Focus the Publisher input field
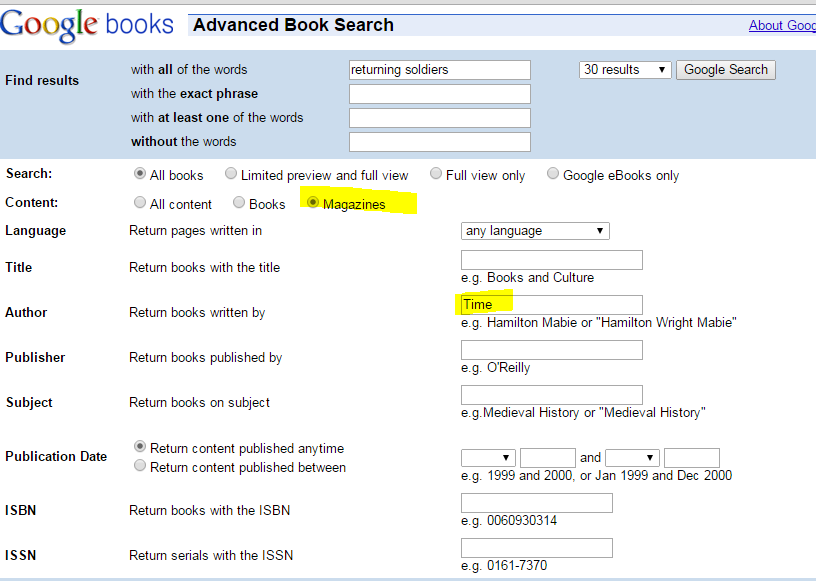 552,350
